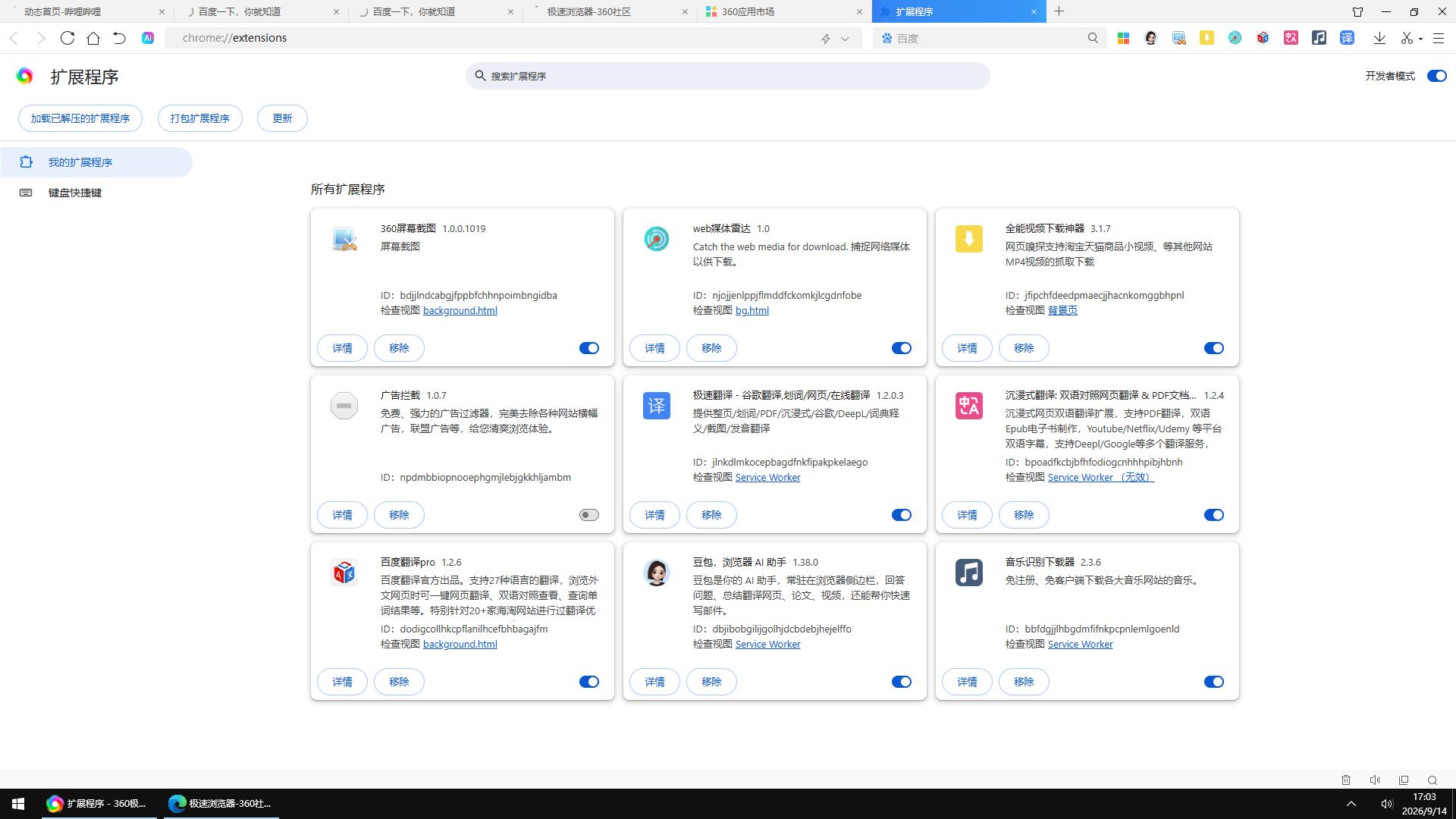The height and width of the screenshot is (819, 1456).
Task: Open the Windows Start menu
Action: coord(18,804)
